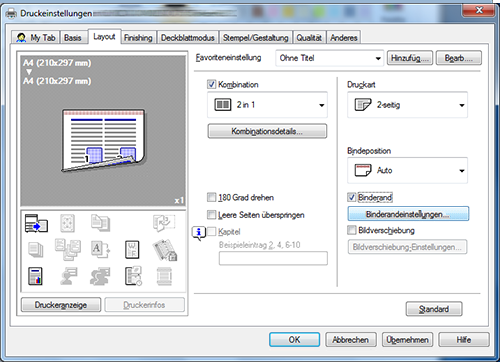Click the greyed page icon with four arrows
500x362 pixels.
point(67,223)
